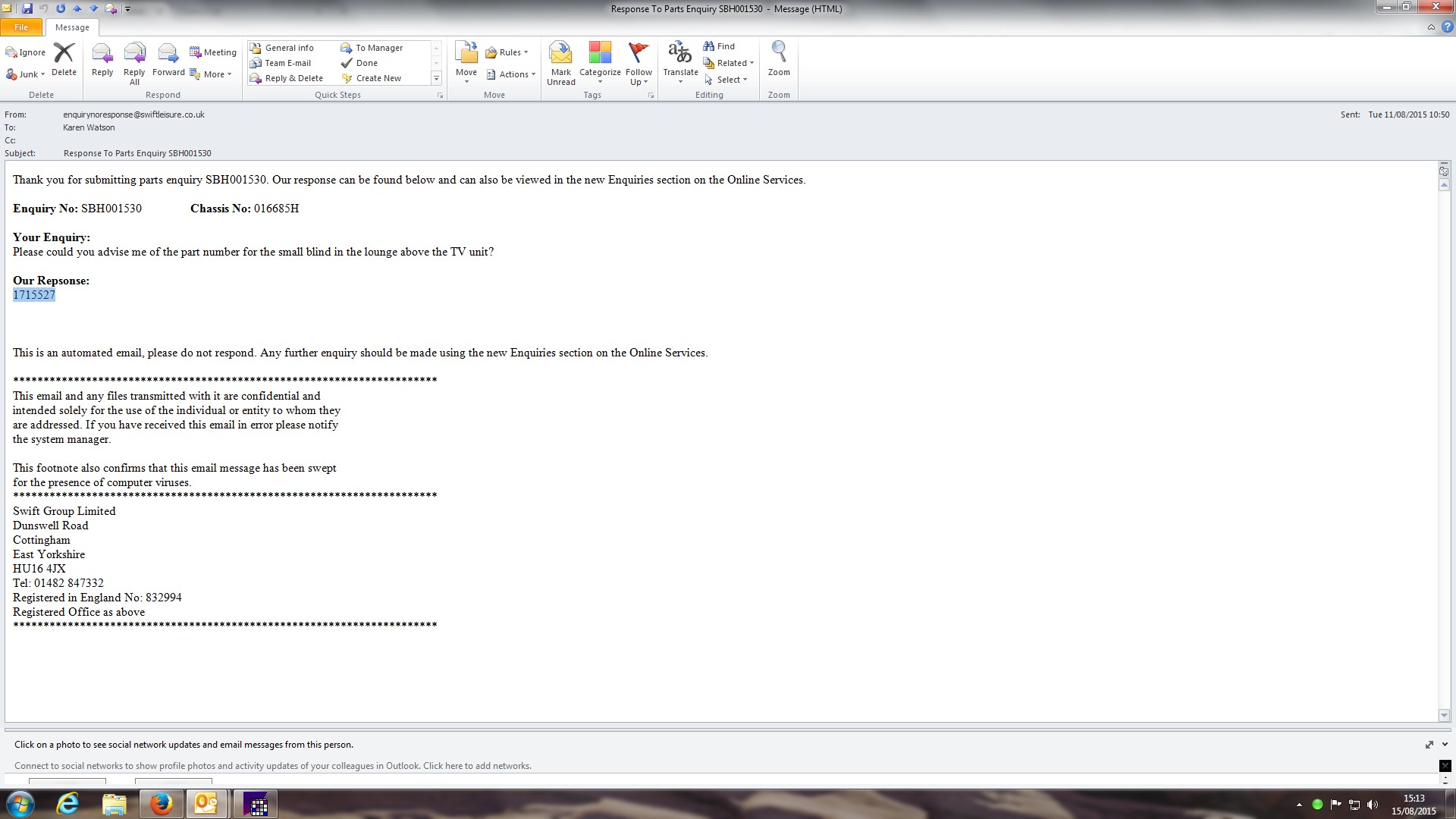Expand the Quick Steps gallery
The image size is (1456, 819).
click(x=436, y=79)
